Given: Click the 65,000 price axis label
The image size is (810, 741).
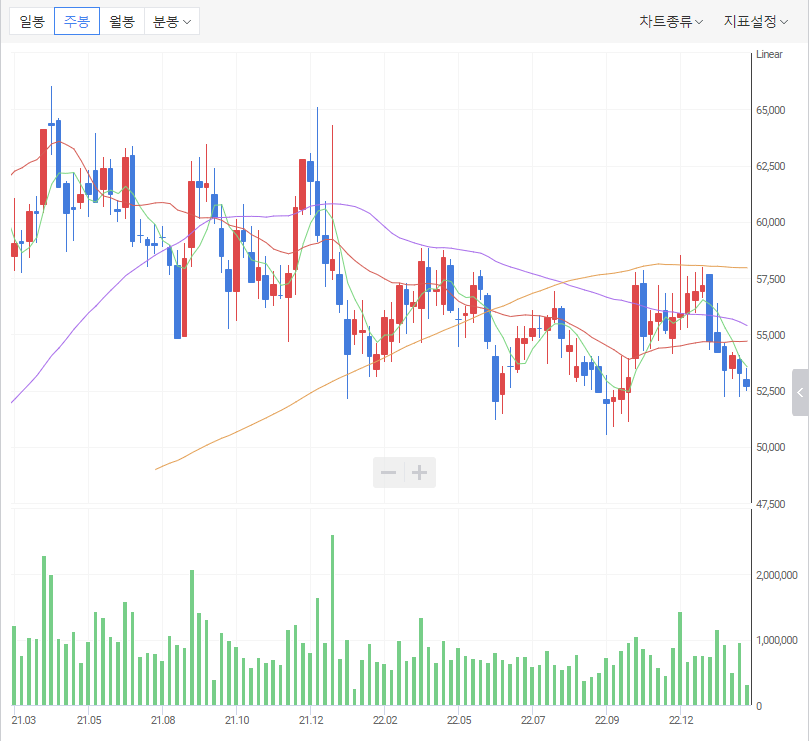Looking at the screenshot, I should point(770,110).
